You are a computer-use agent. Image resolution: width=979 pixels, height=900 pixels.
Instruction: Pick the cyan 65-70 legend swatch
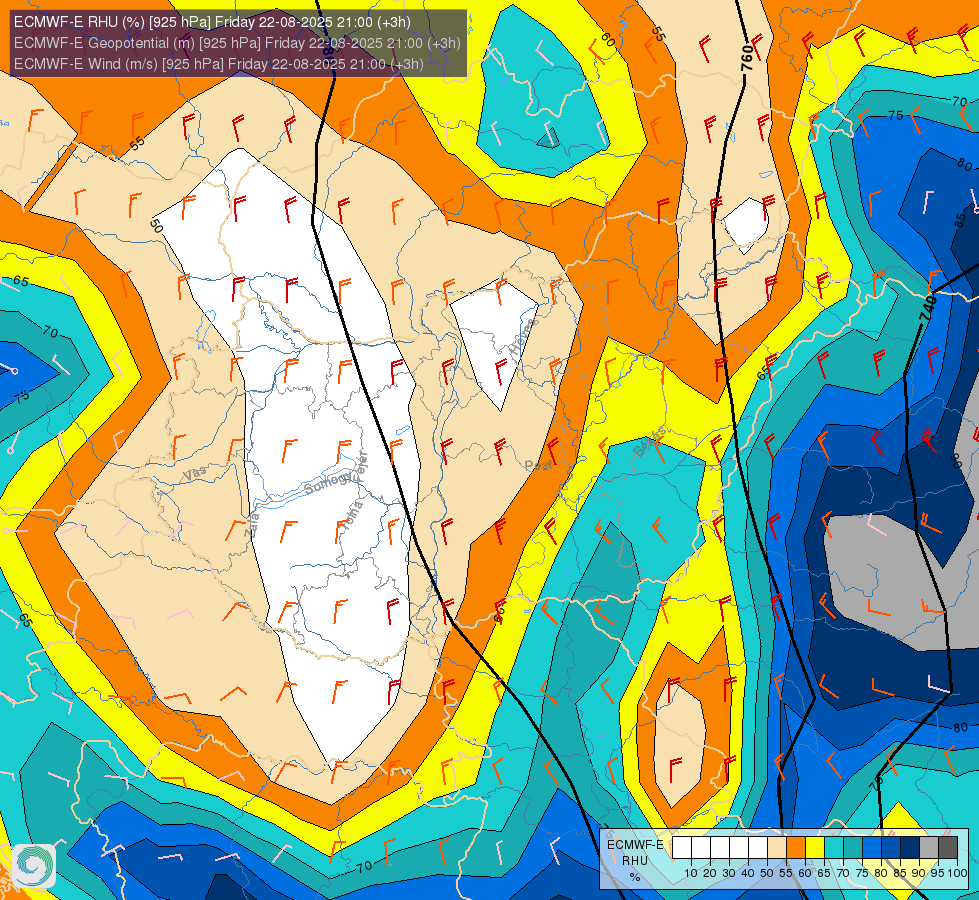834,848
